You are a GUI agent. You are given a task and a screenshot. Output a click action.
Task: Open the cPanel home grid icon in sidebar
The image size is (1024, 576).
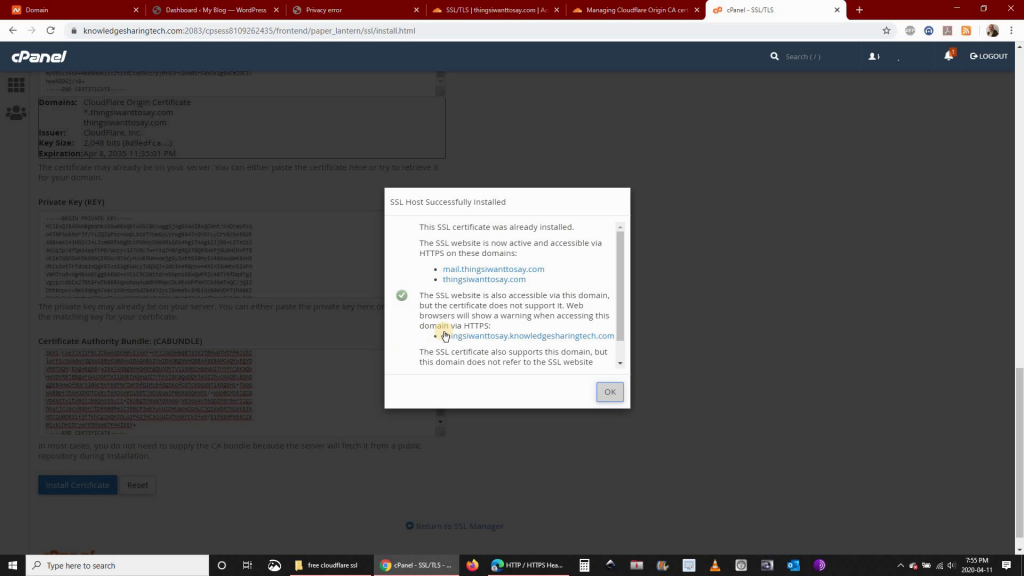click(16, 84)
